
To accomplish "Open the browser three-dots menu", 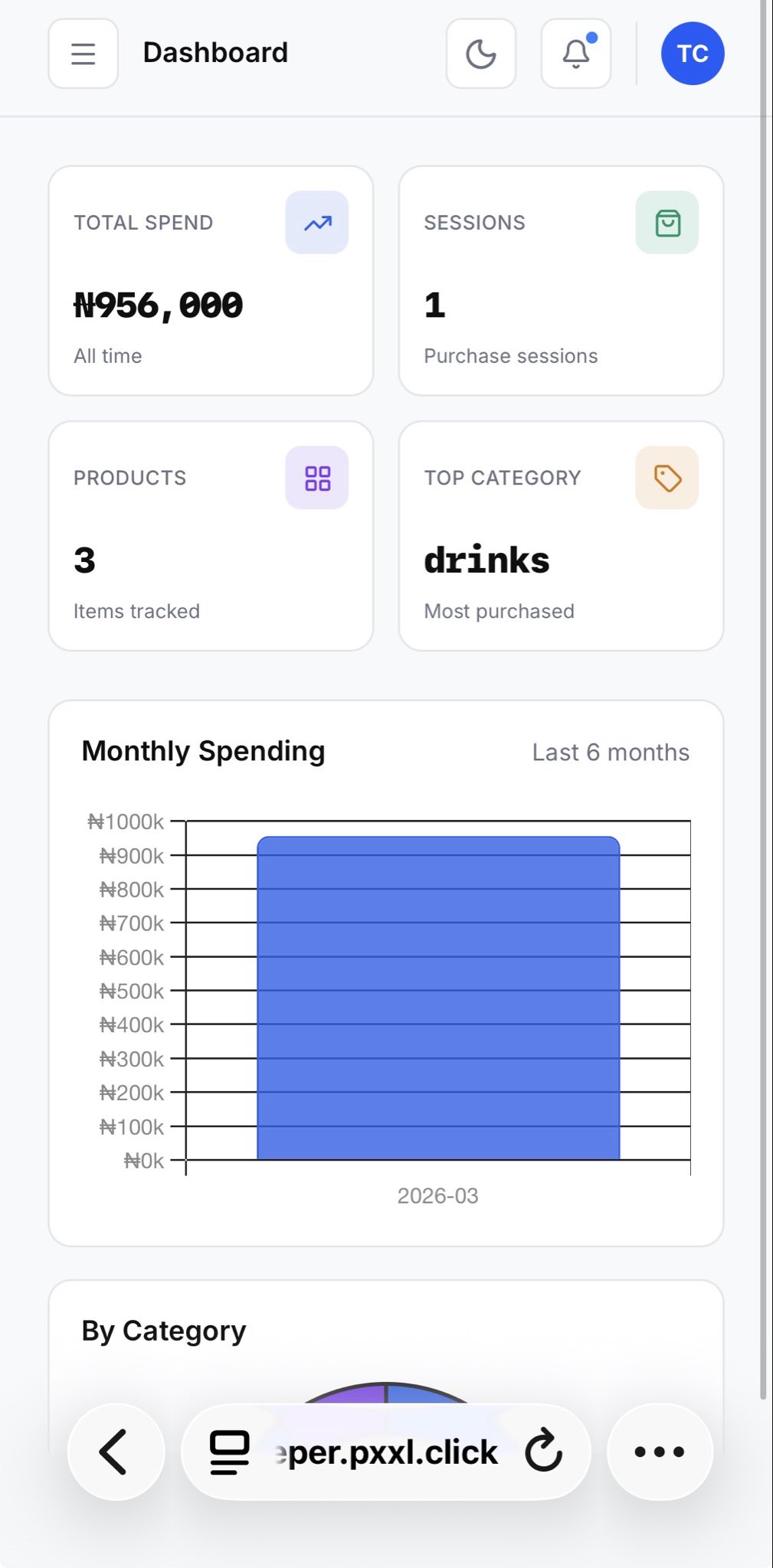I will [660, 1452].
